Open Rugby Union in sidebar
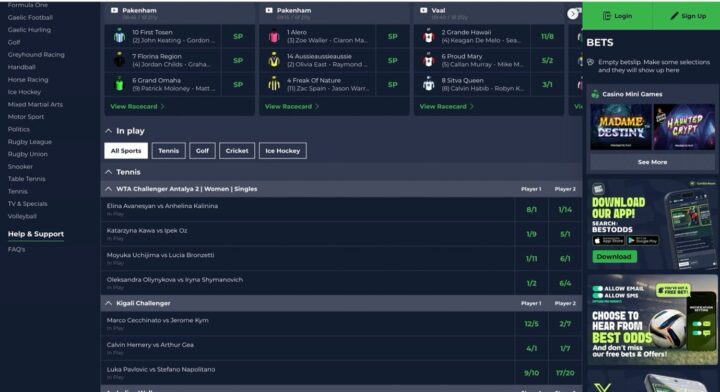720x392 pixels. point(28,154)
